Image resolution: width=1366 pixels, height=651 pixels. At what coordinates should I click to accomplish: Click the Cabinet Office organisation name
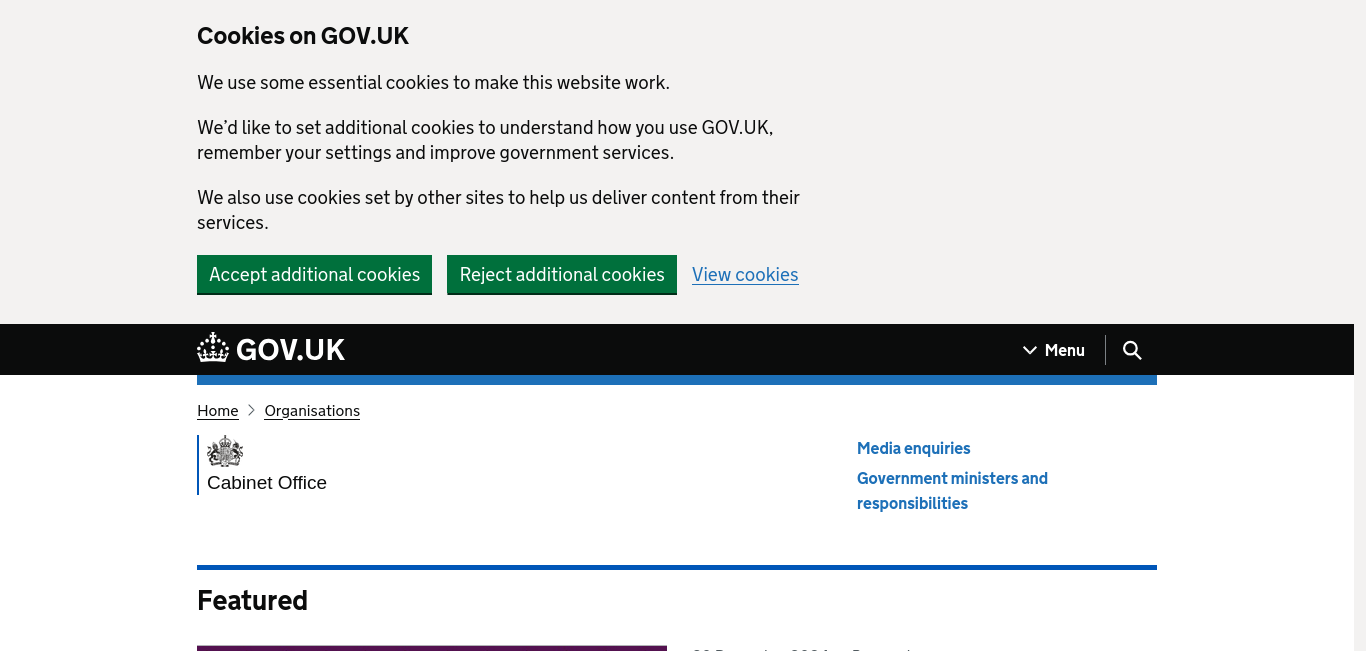click(x=267, y=483)
